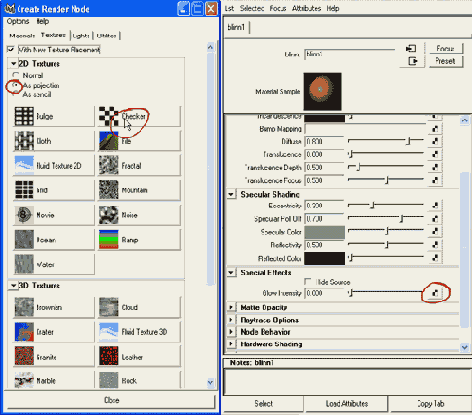Expand the Raytrace Options section

(x=231, y=320)
